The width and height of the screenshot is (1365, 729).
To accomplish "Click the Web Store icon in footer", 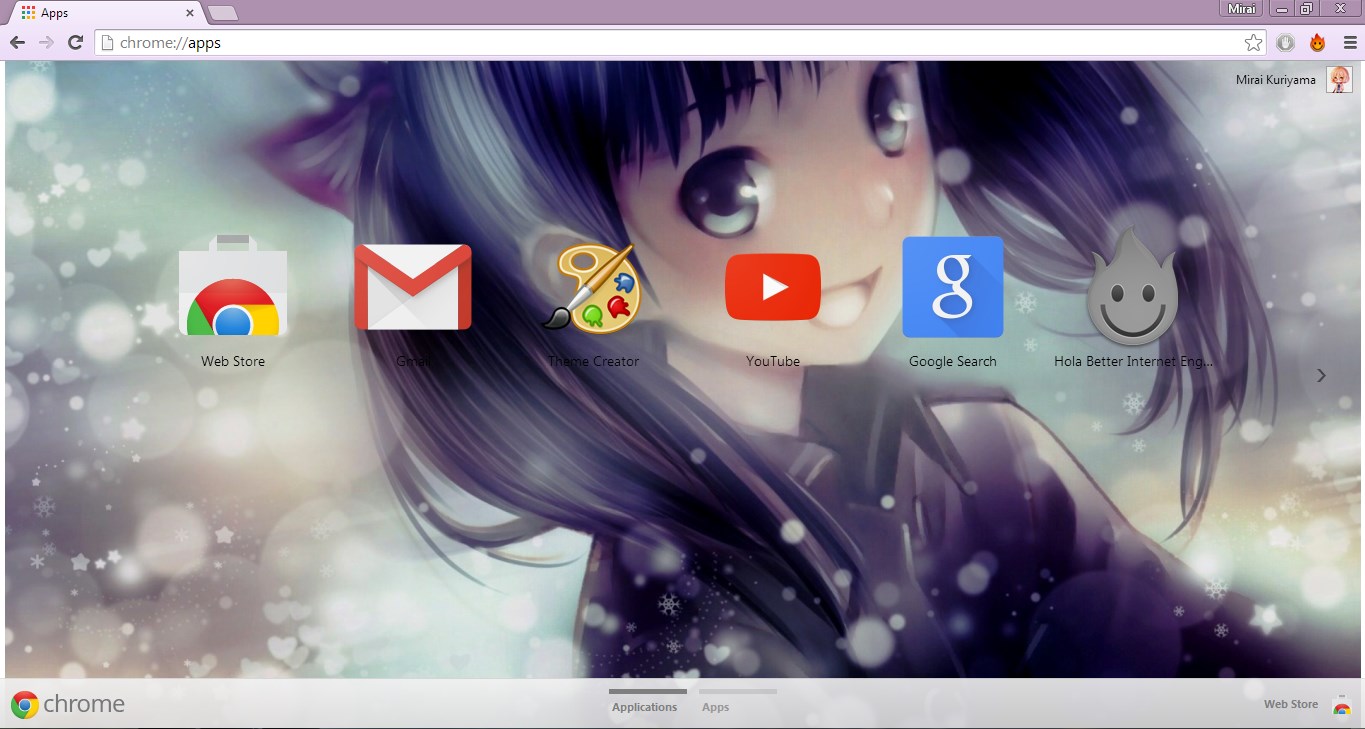I will pyautogui.click(x=1342, y=705).
